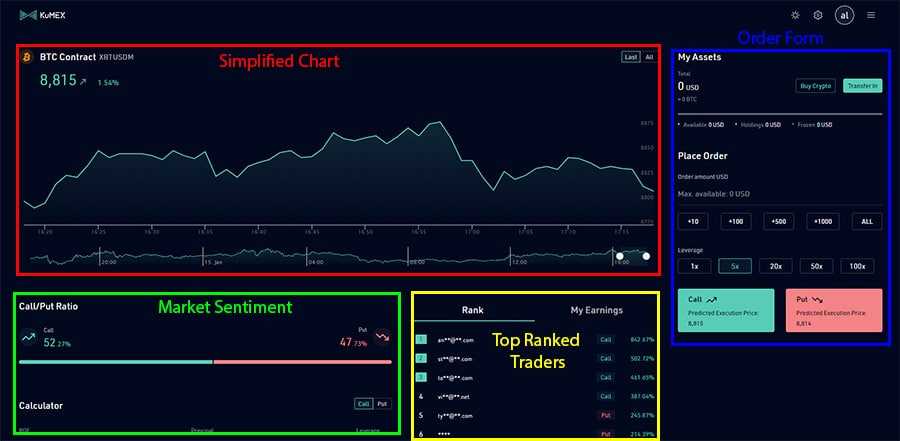Open the hamburger menu

tap(871, 16)
